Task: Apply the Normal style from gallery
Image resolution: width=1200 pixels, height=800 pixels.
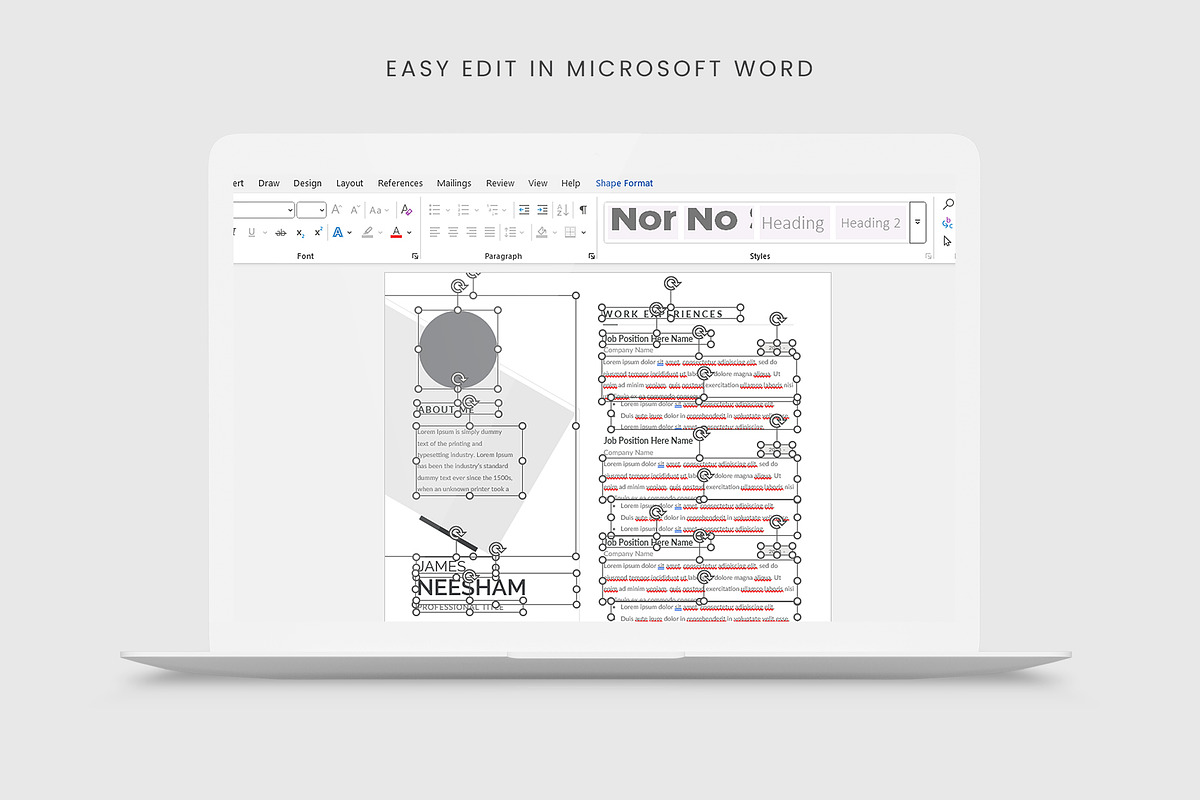Action: pos(643,220)
